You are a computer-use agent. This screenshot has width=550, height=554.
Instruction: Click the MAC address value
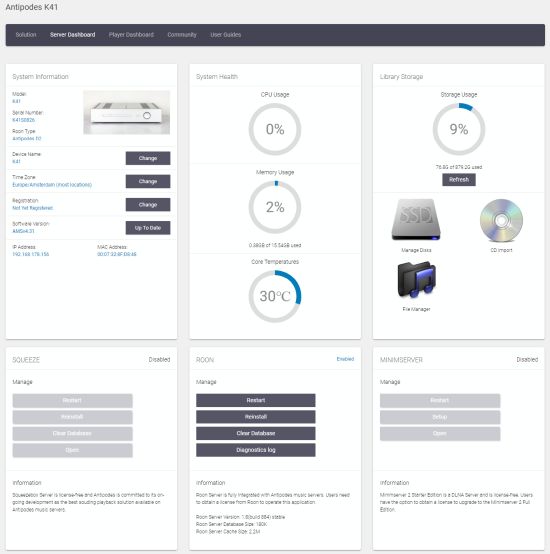tap(117, 254)
